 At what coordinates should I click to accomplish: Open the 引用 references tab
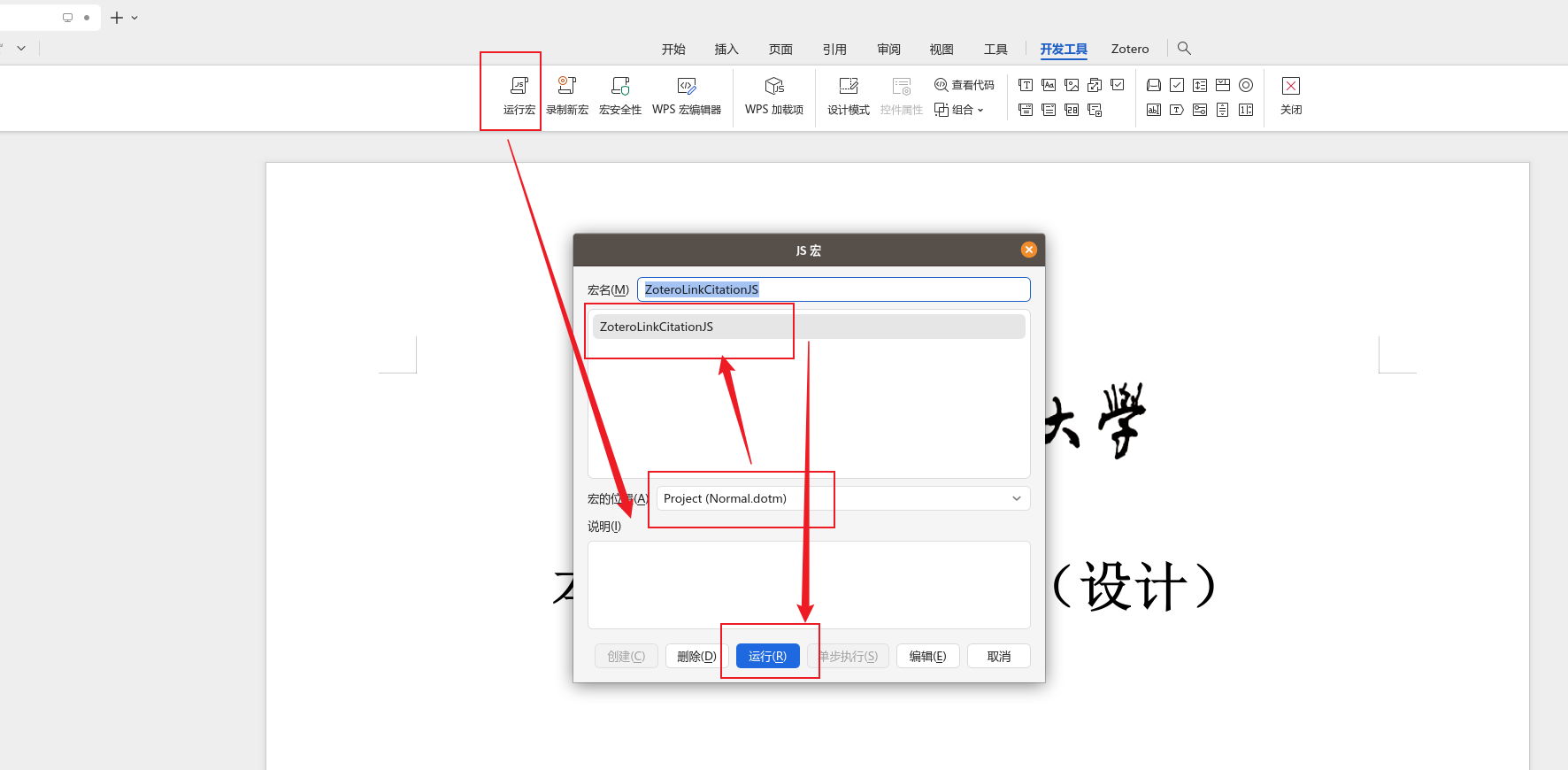tap(834, 50)
